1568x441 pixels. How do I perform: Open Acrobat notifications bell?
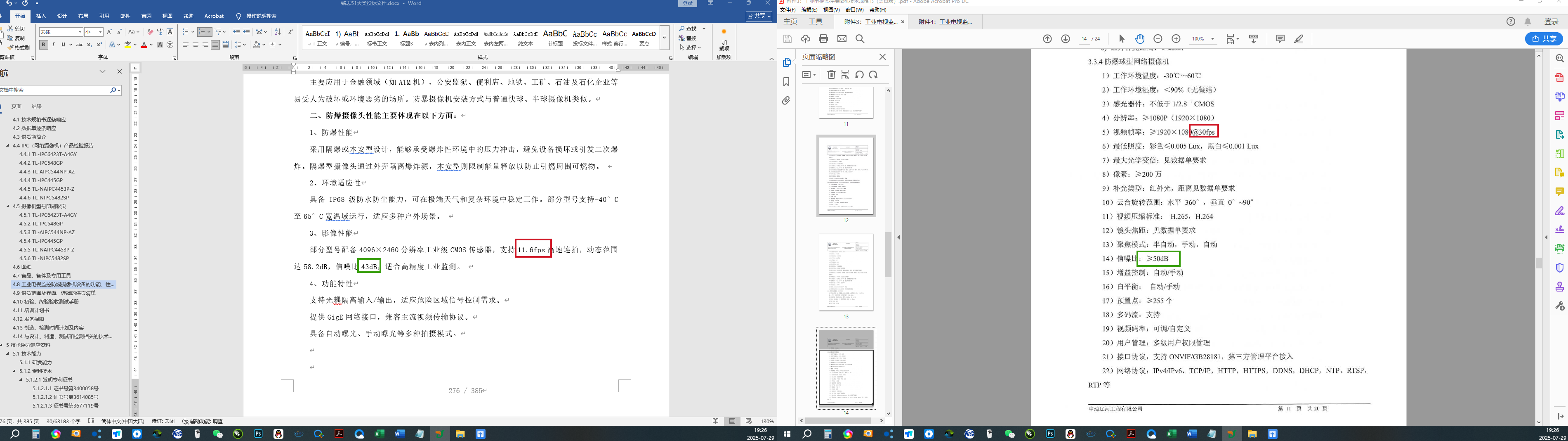tap(1528, 21)
